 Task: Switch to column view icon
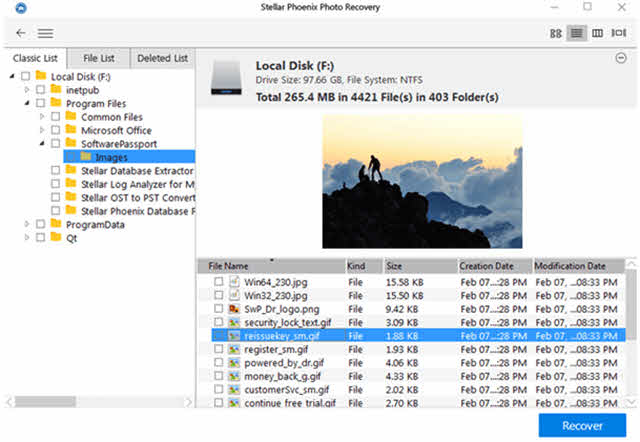coord(598,33)
